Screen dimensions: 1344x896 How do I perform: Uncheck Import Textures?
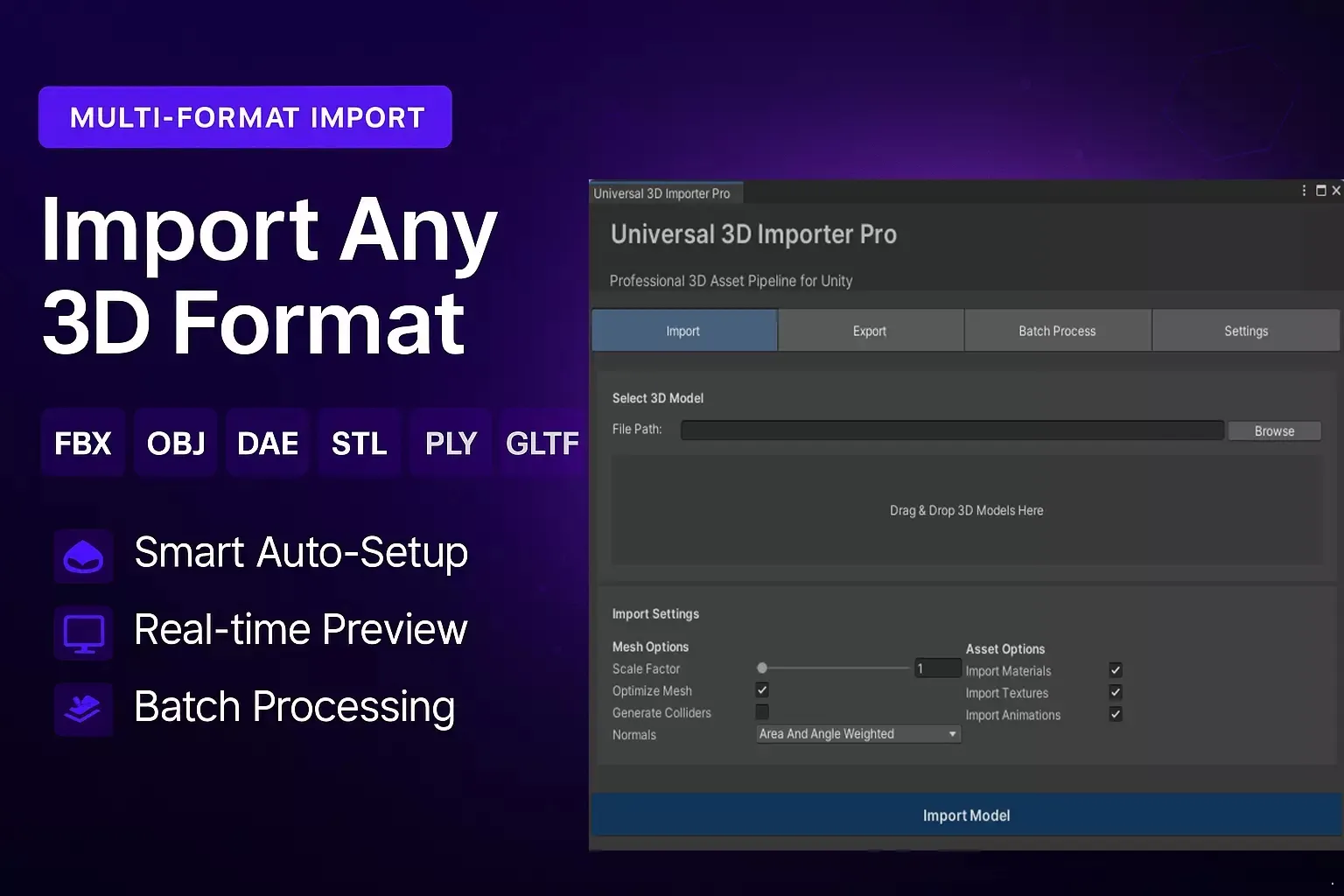coord(1116,692)
